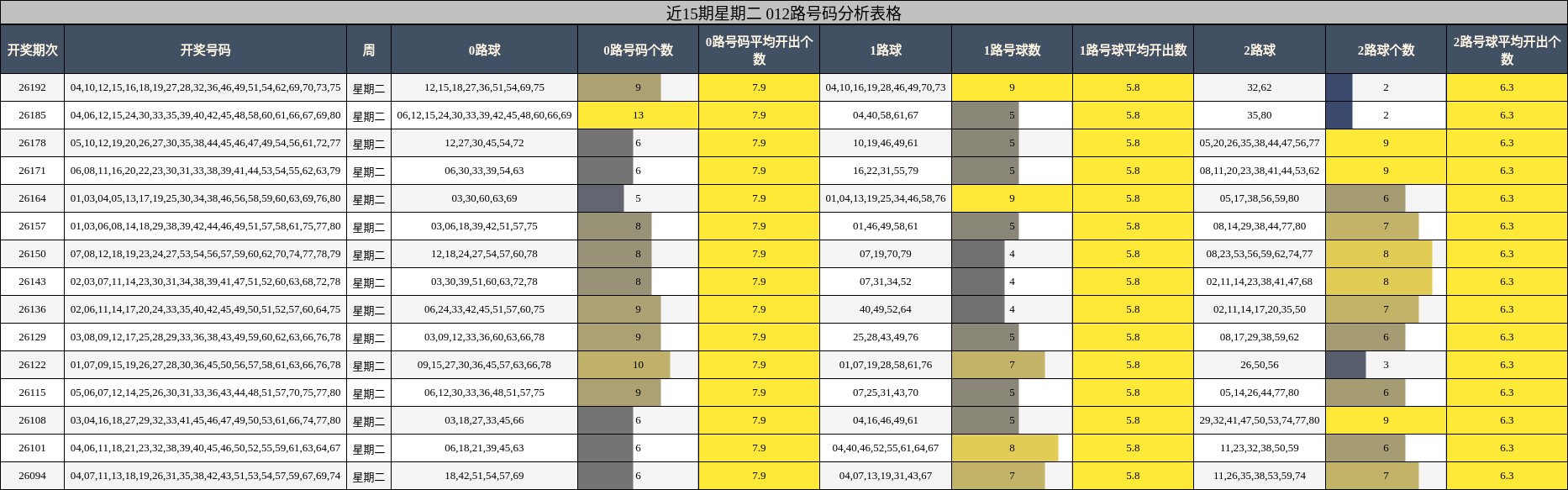Viewport: 1568px width, 490px height.
Task: Select 1路球 cell 01,04,13,19,25,34,46,58,76
Action: [x=885, y=198]
